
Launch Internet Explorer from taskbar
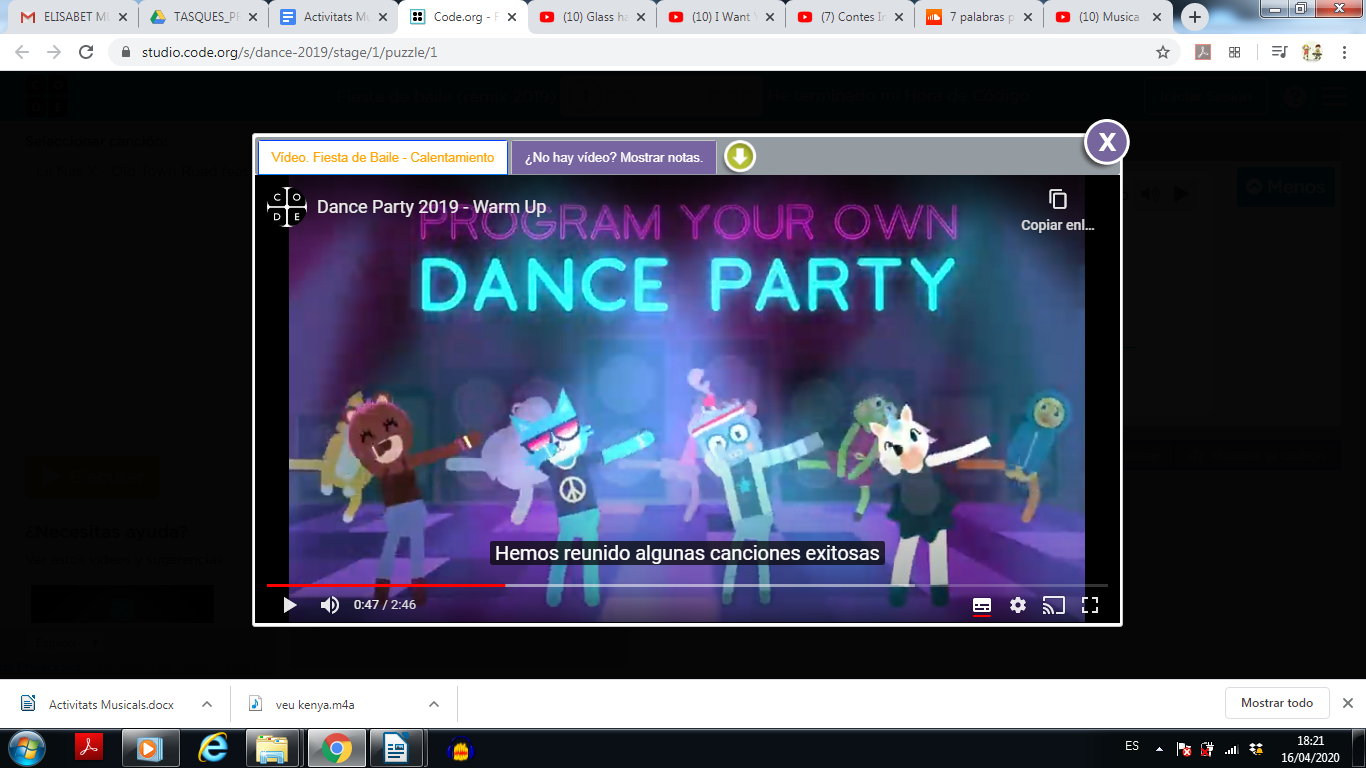pos(212,748)
